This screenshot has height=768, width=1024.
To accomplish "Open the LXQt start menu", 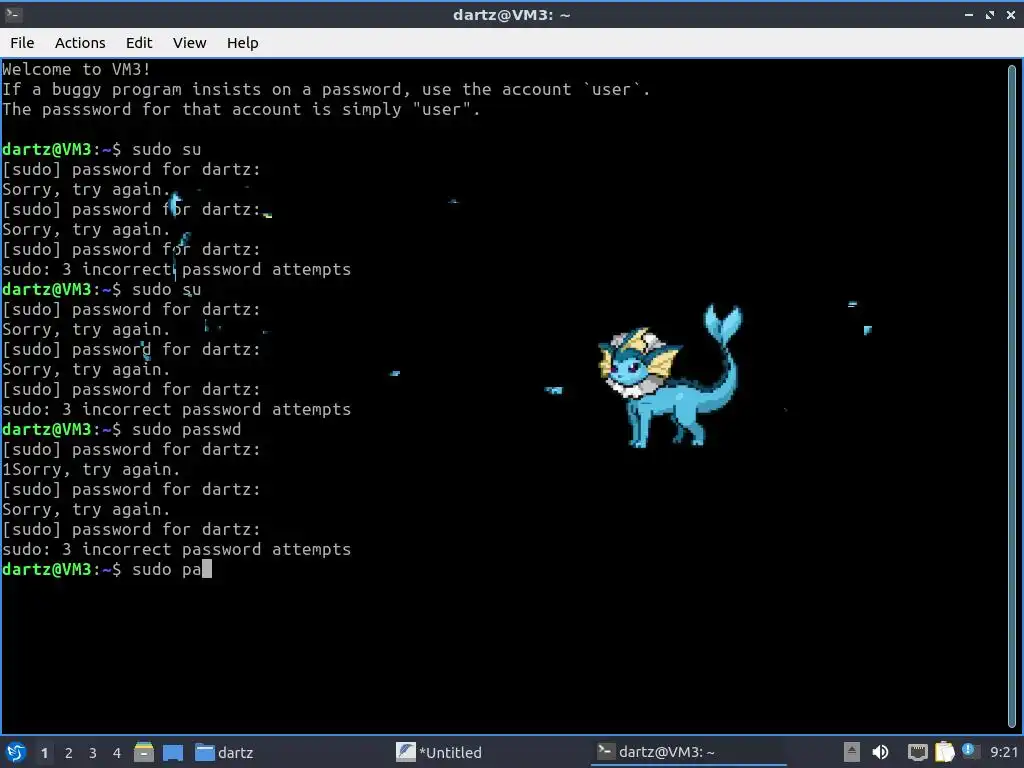I will click(16, 752).
